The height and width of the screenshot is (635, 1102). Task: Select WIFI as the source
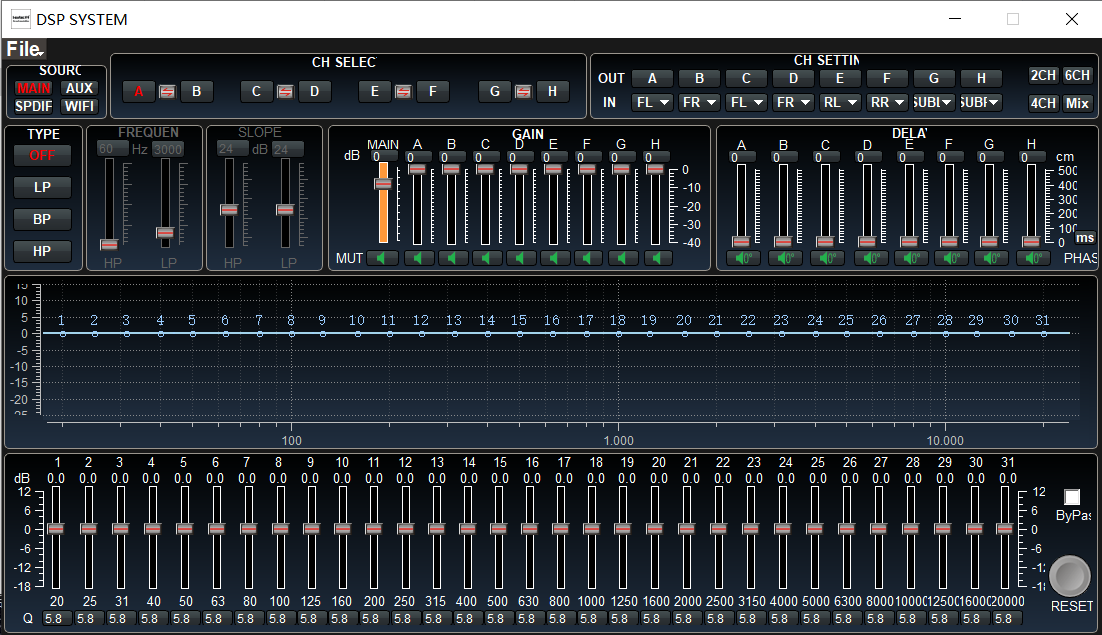click(x=79, y=106)
